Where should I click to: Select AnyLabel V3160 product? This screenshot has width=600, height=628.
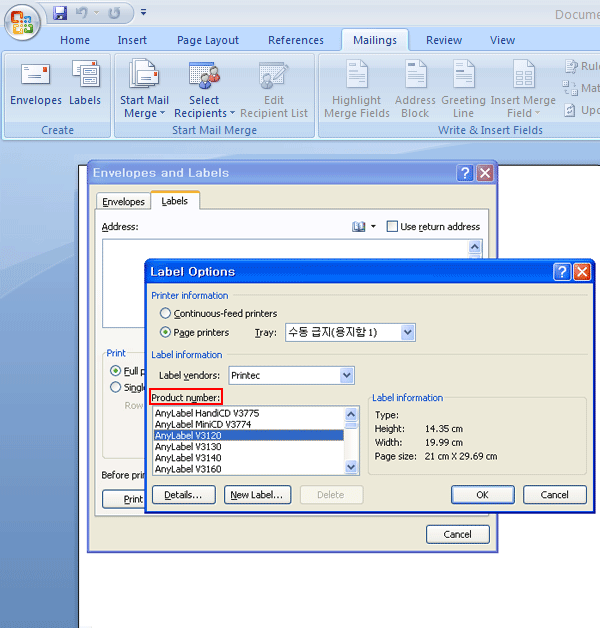tap(248, 469)
